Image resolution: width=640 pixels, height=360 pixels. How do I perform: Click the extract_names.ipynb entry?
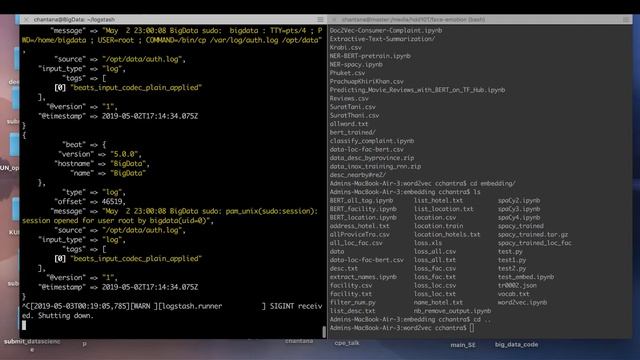pos(363,277)
